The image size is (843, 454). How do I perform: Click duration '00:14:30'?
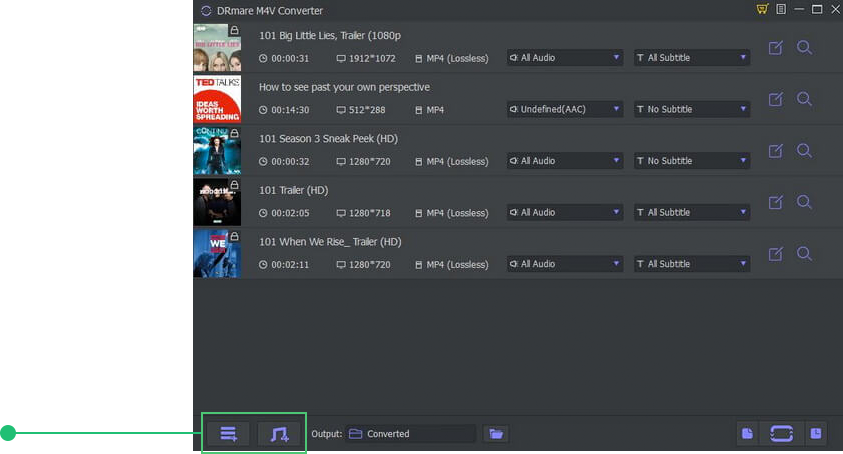click(x=290, y=110)
